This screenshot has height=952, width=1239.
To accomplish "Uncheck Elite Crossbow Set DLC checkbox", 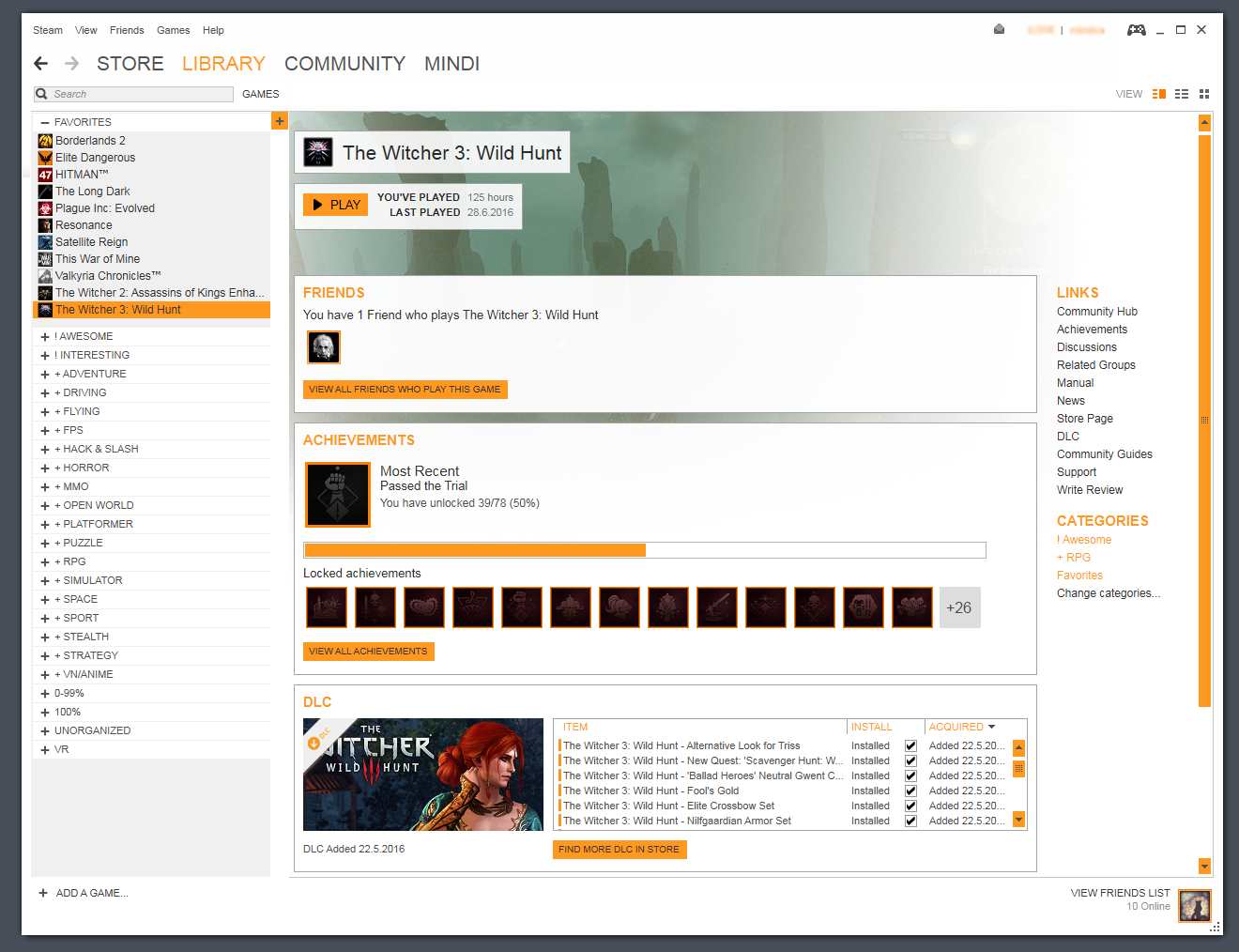I will [x=910, y=806].
